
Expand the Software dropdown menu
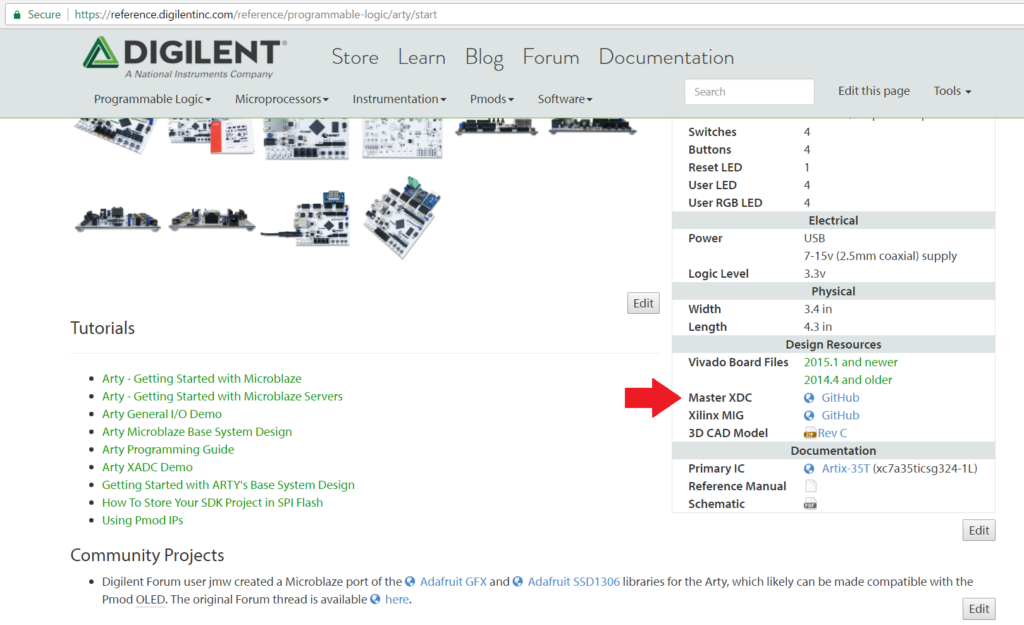coord(565,99)
